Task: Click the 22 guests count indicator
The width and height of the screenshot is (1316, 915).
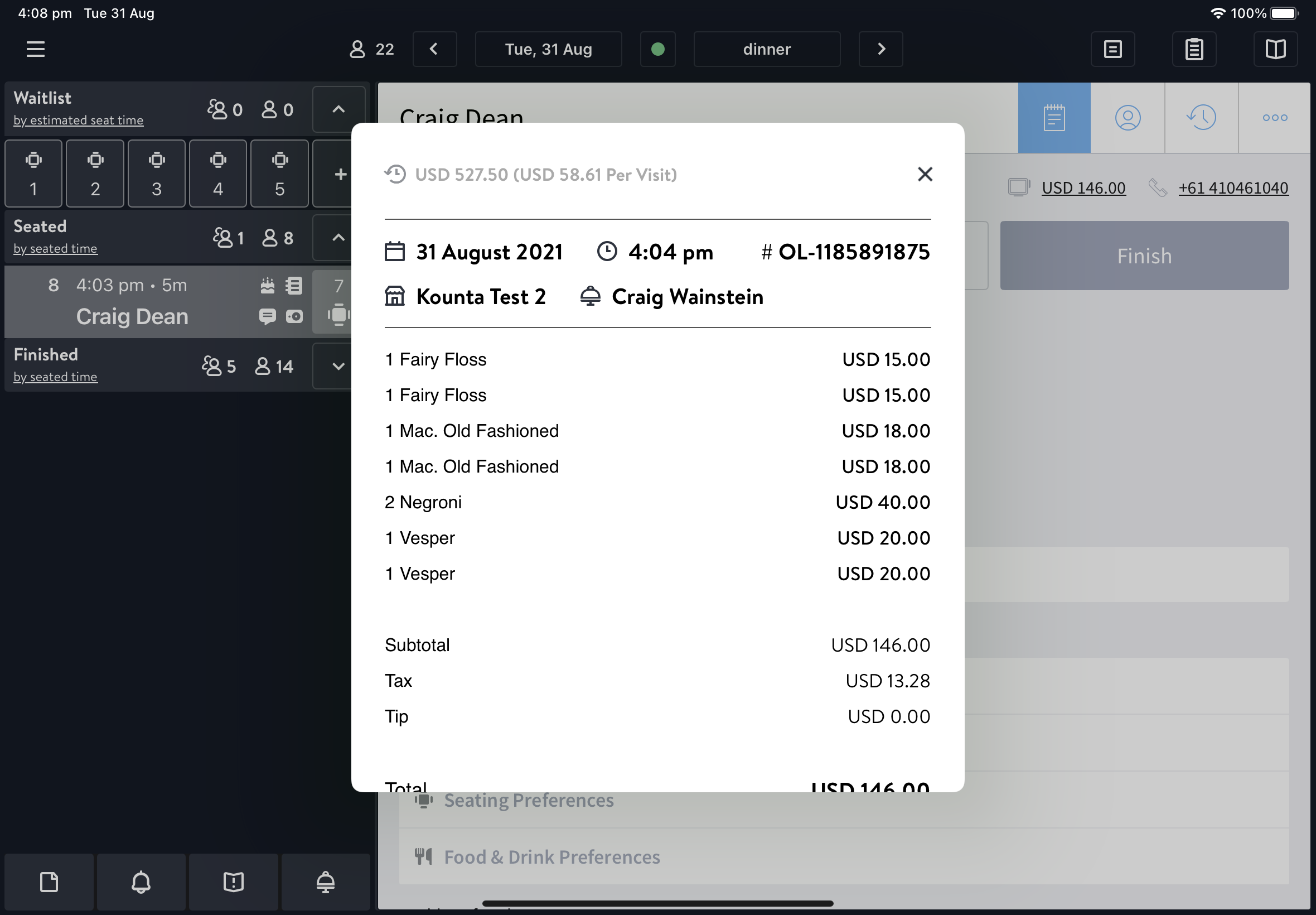Action: pos(372,49)
